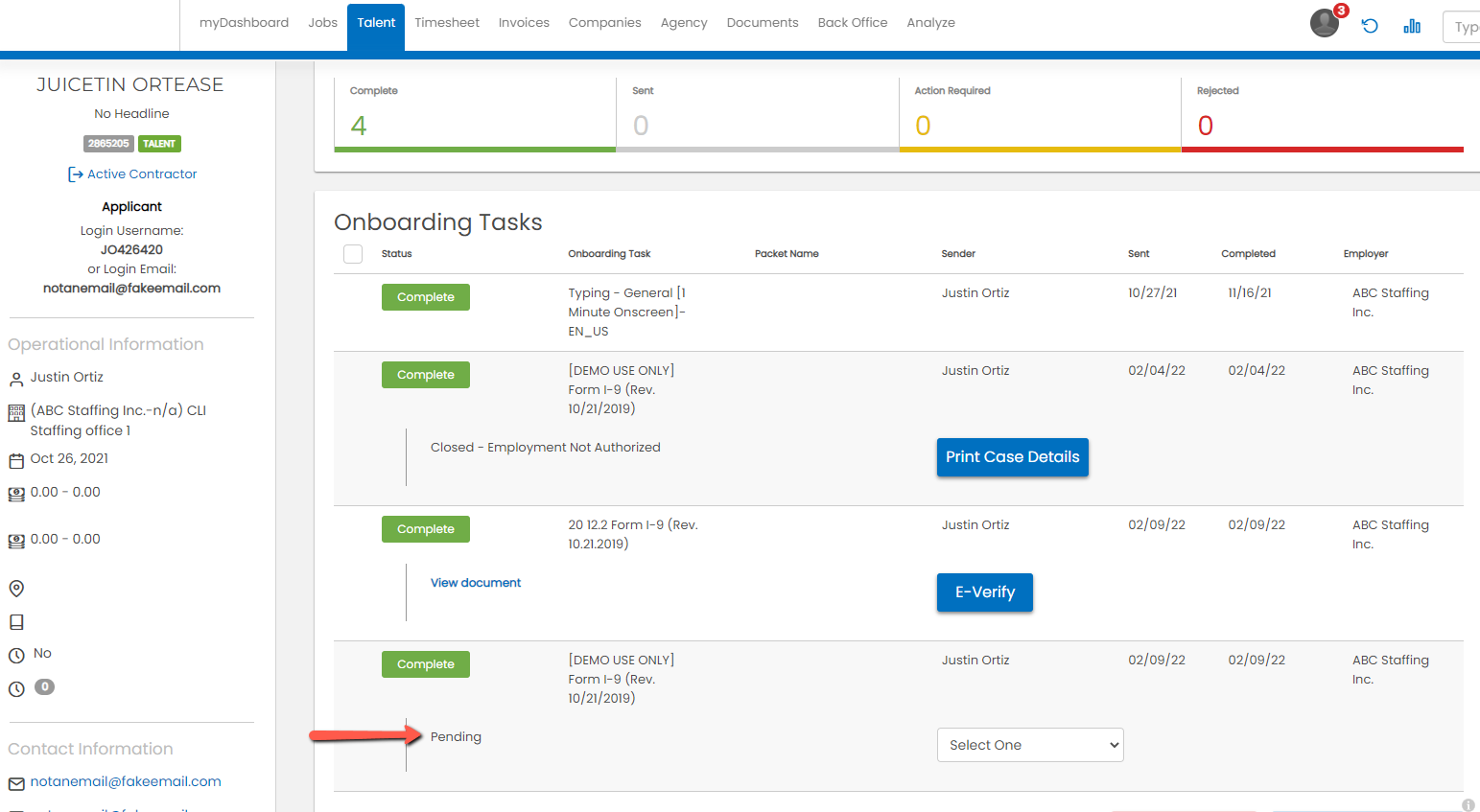The image size is (1480, 812).
Task: Click the envelope icon in Contact Information
Action: [x=16, y=783]
